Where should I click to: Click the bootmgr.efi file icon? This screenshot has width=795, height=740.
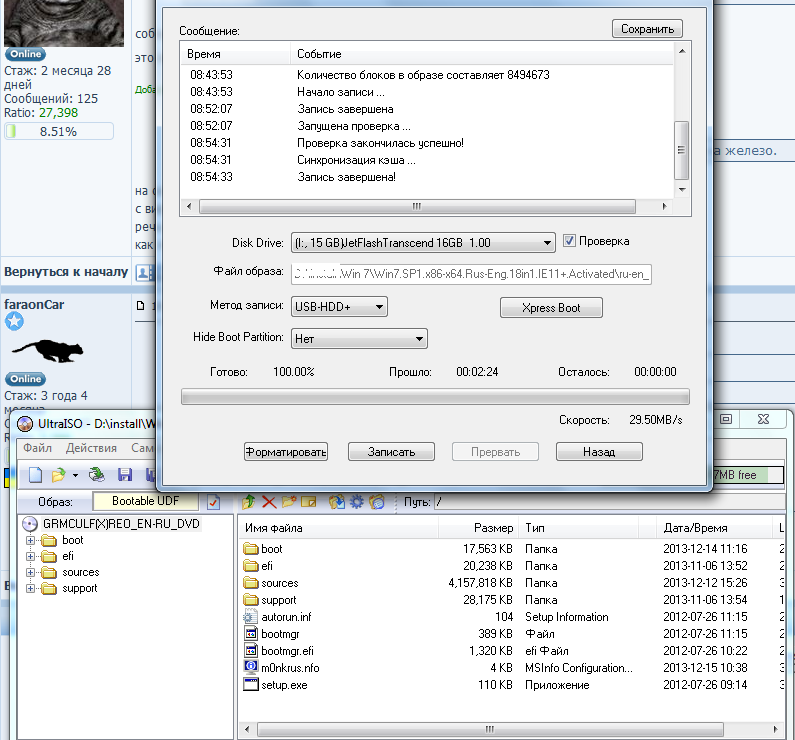[250, 651]
